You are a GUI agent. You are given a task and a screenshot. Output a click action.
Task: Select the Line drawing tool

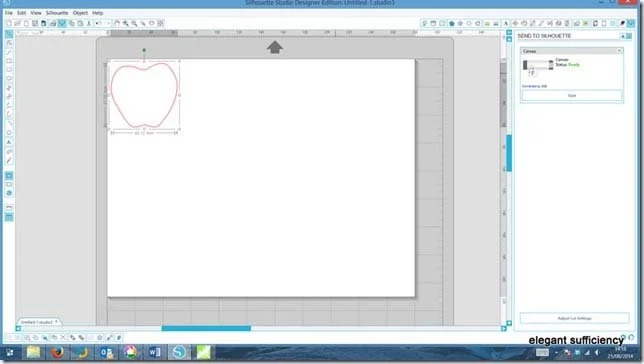pyautogui.click(x=9, y=52)
